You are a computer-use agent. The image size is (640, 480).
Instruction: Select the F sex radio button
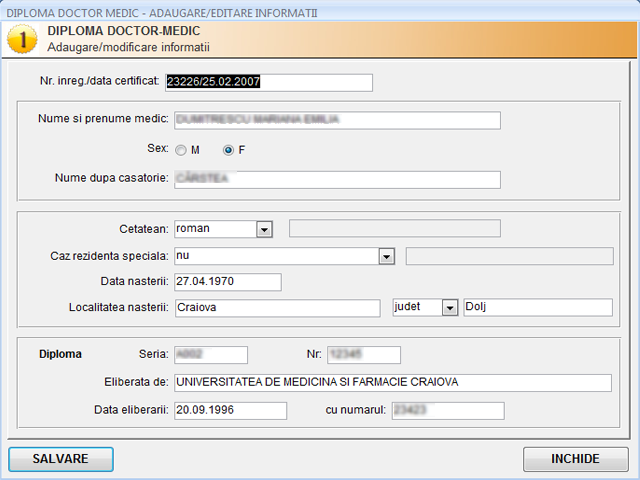(x=228, y=150)
